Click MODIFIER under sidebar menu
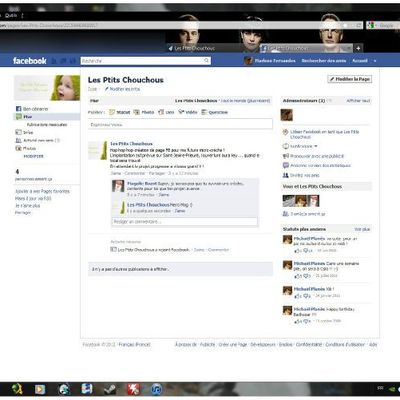Image resolution: width=400 pixels, height=400 pixels. point(33,156)
